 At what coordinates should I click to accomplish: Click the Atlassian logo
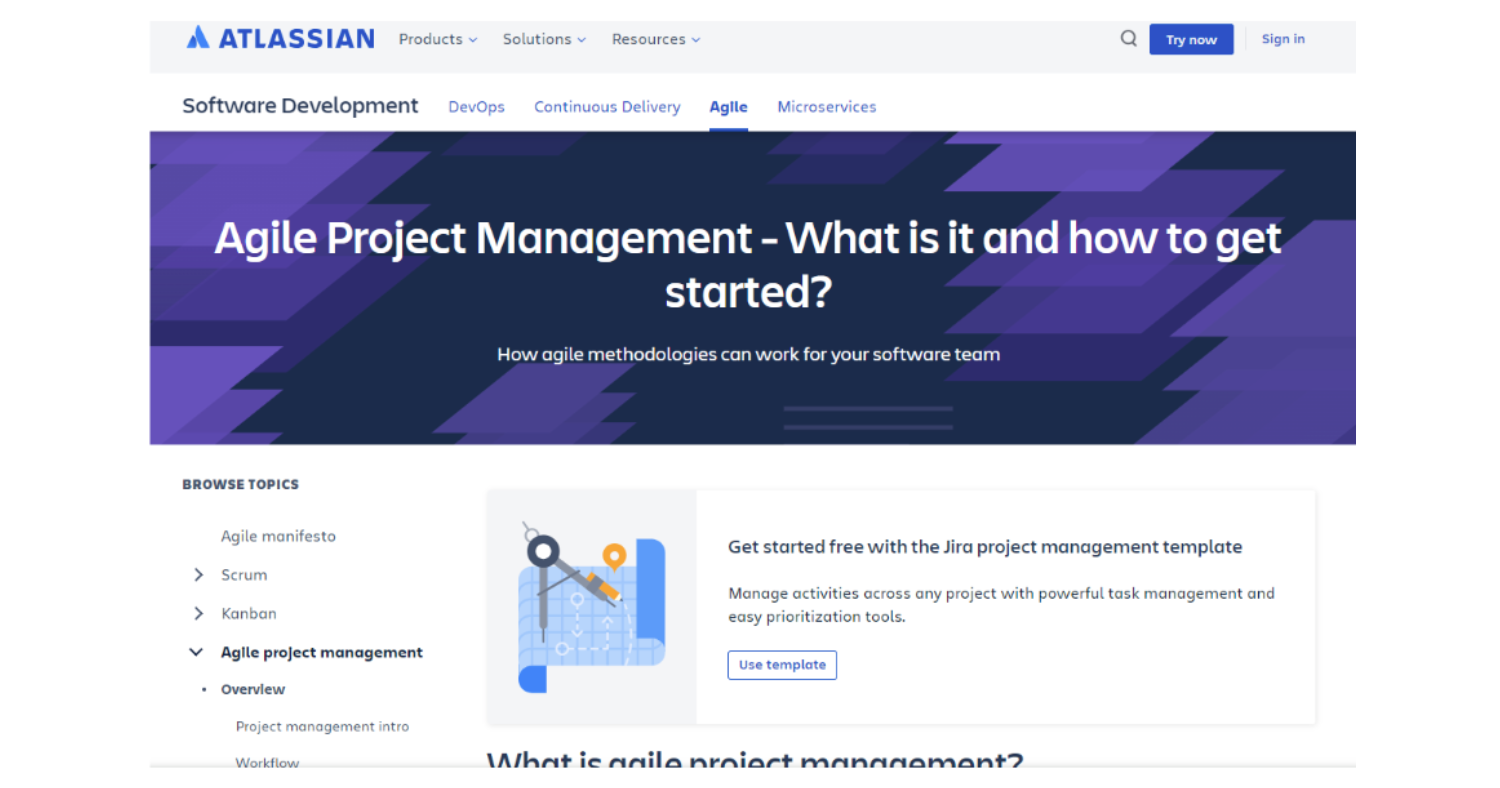[x=280, y=39]
